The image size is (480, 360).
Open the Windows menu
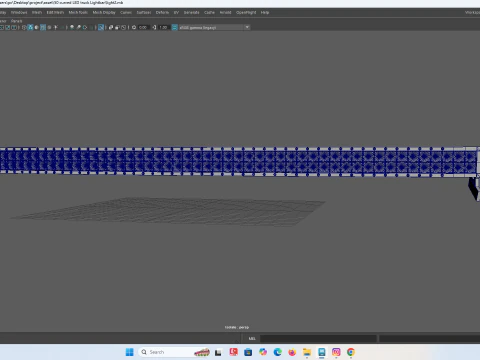(19, 12)
